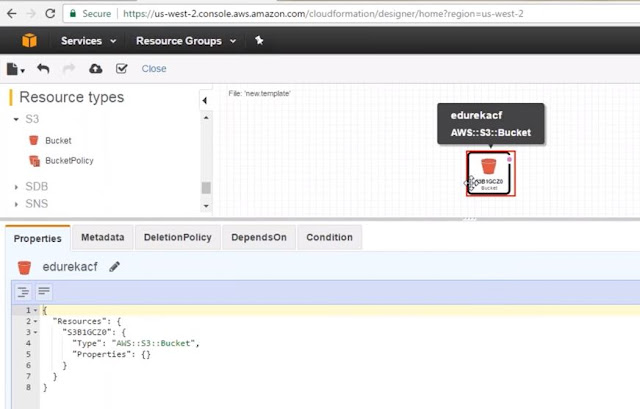Switch to the Condition tab
Screen dimensions: 640x409
[329, 237]
